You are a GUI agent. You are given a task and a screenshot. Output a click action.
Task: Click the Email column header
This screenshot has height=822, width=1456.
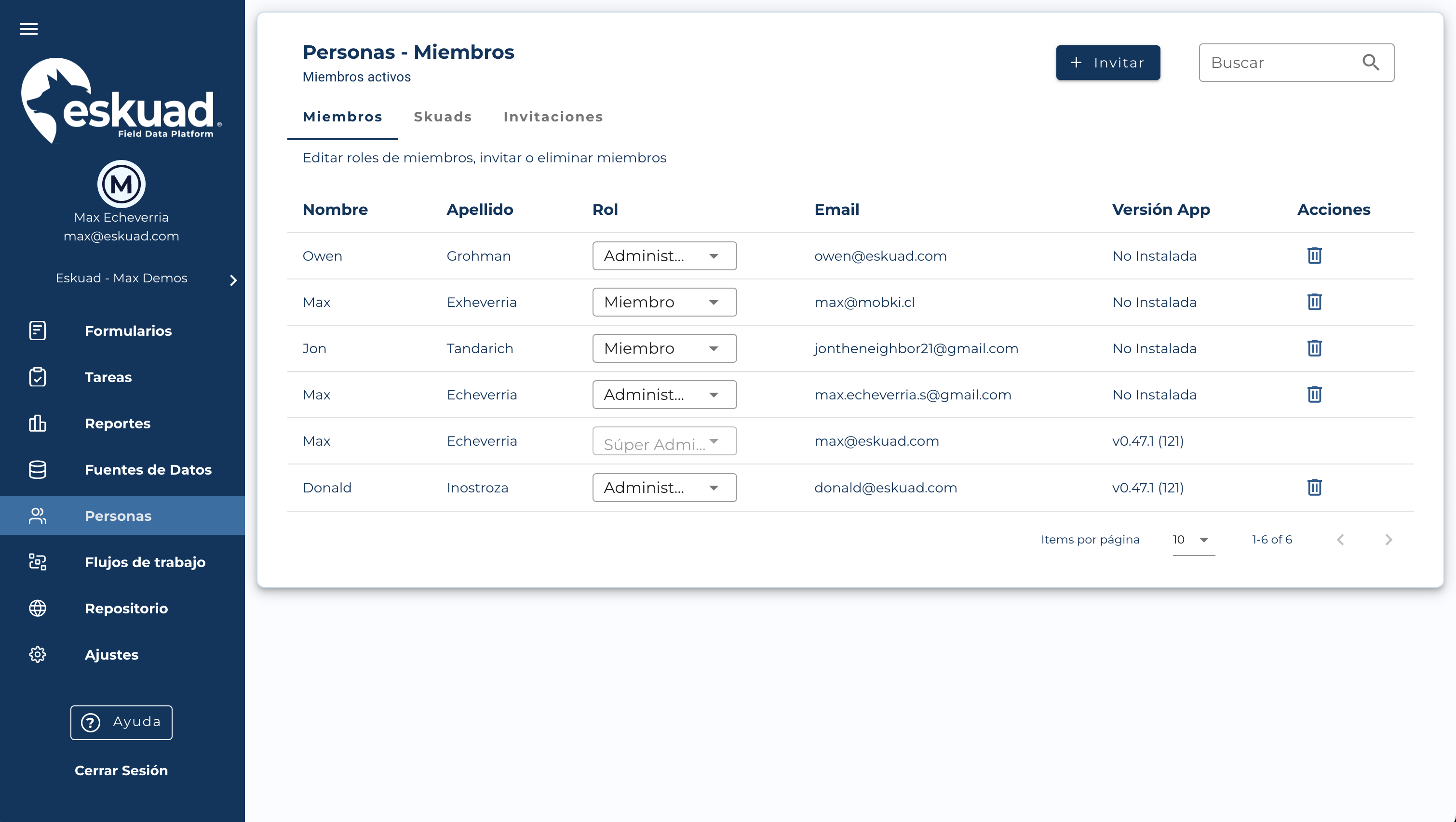point(836,210)
